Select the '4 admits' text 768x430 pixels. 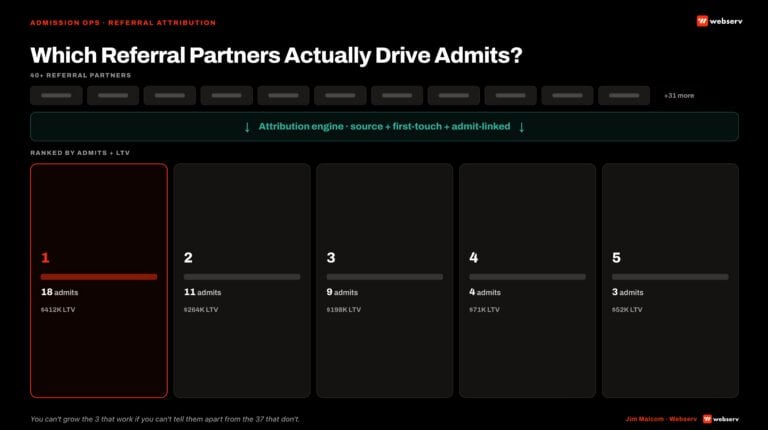tap(485, 292)
